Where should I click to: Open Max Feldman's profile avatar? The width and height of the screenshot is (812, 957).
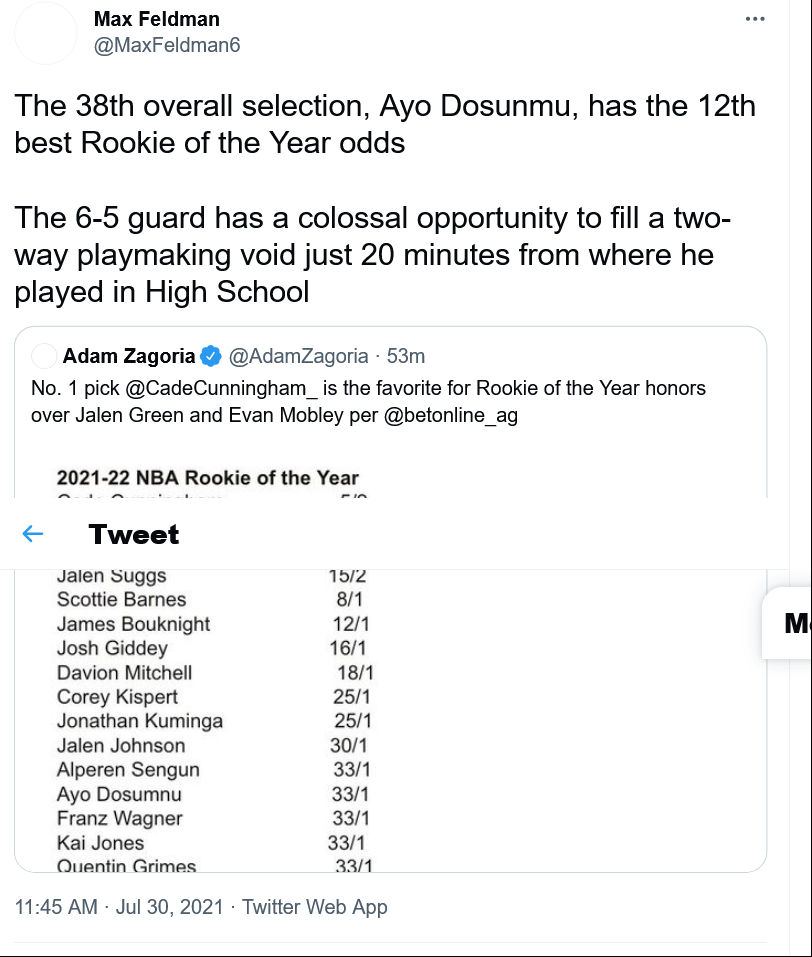[46, 33]
